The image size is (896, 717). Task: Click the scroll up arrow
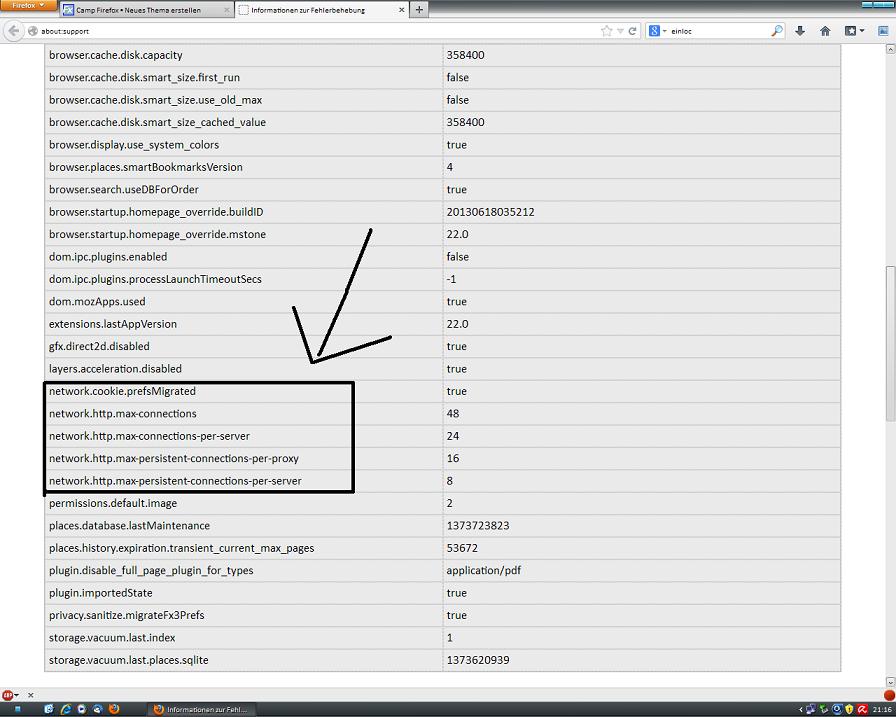(890, 50)
